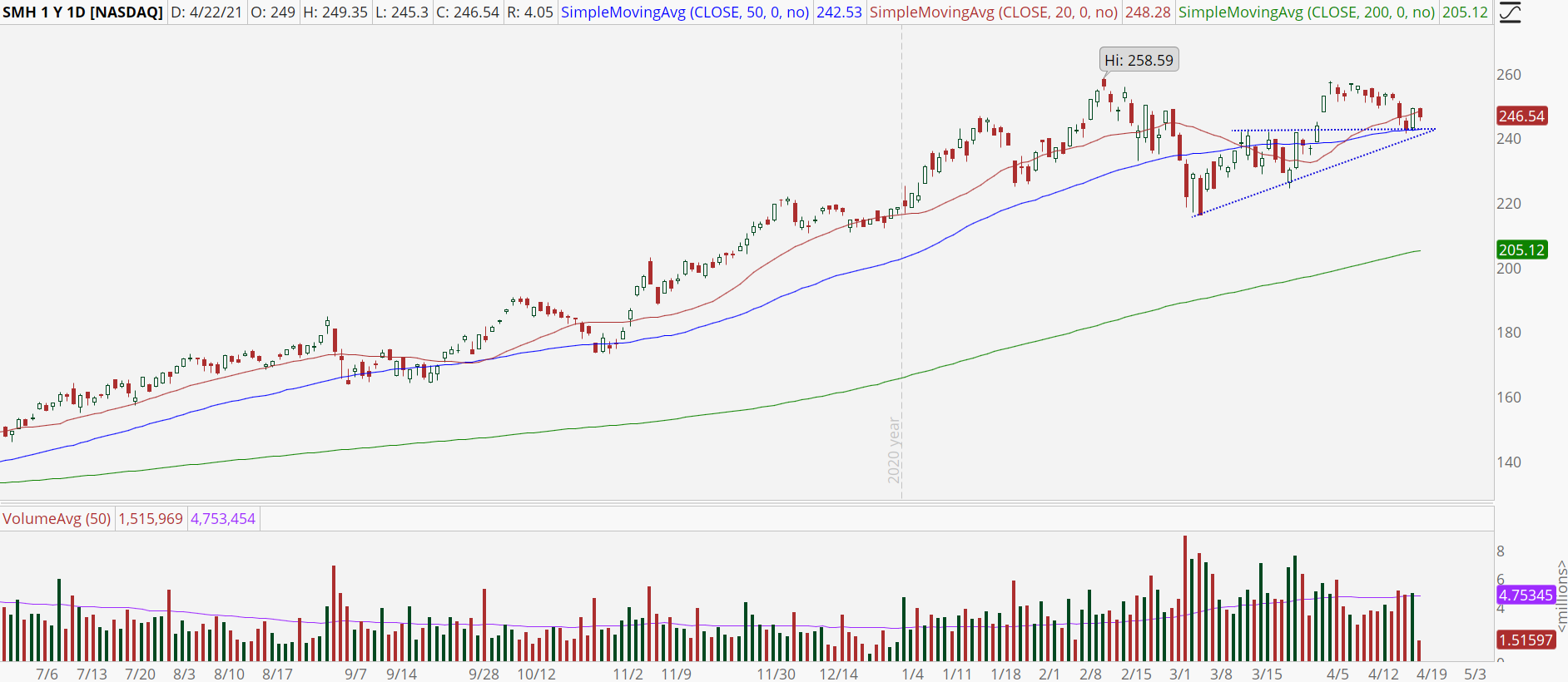
Task: Click the 7/20 date on the time axis
Action: pyautogui.click(x=140, y=674)
